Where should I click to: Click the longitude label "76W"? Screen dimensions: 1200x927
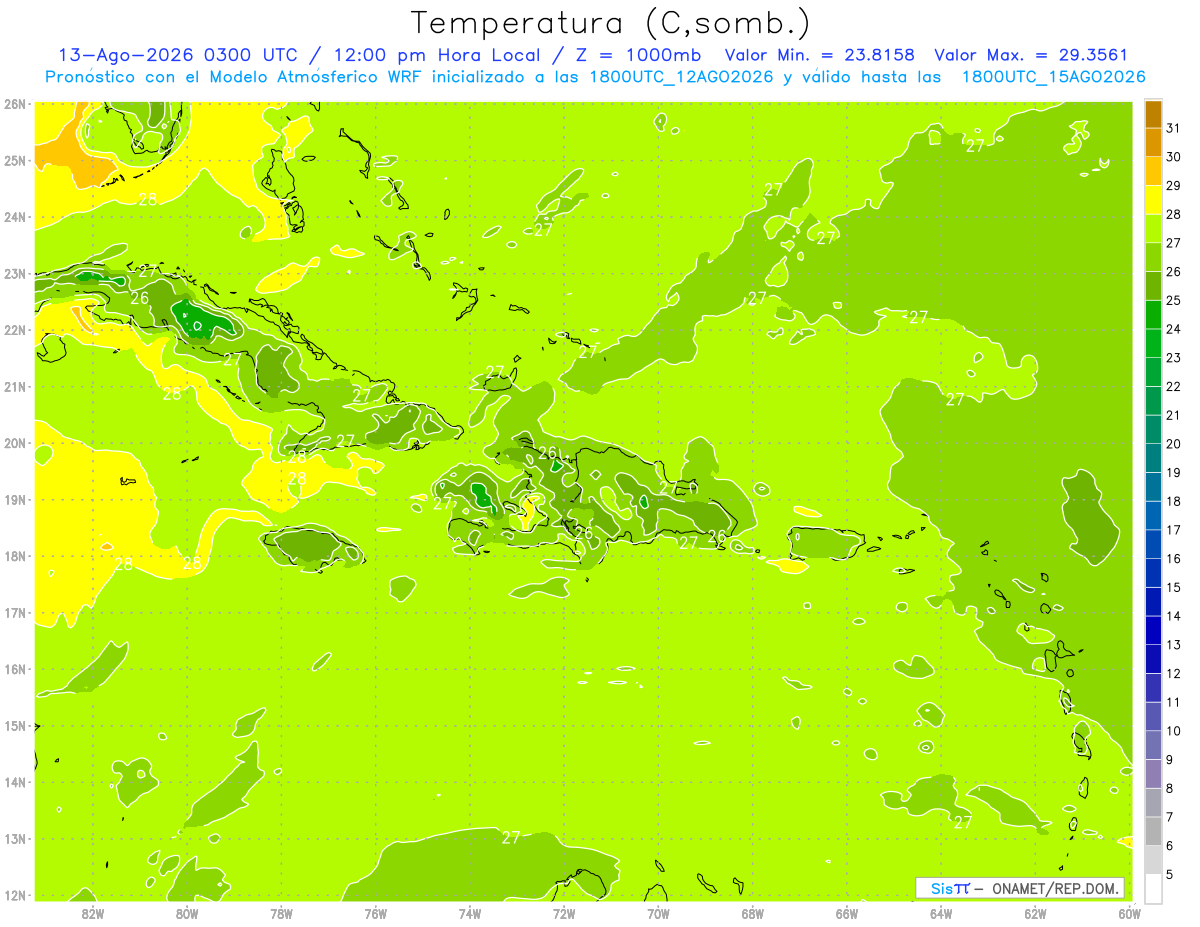tap(375, 914)
